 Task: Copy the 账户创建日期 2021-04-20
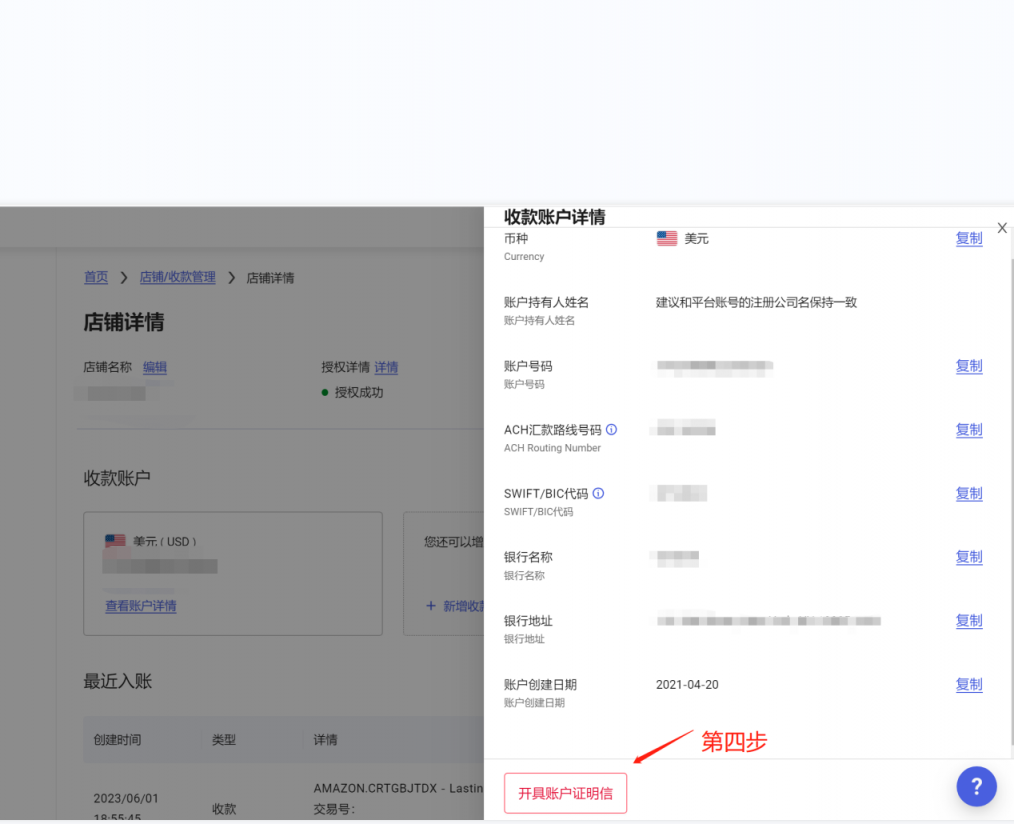pos(968,684)
